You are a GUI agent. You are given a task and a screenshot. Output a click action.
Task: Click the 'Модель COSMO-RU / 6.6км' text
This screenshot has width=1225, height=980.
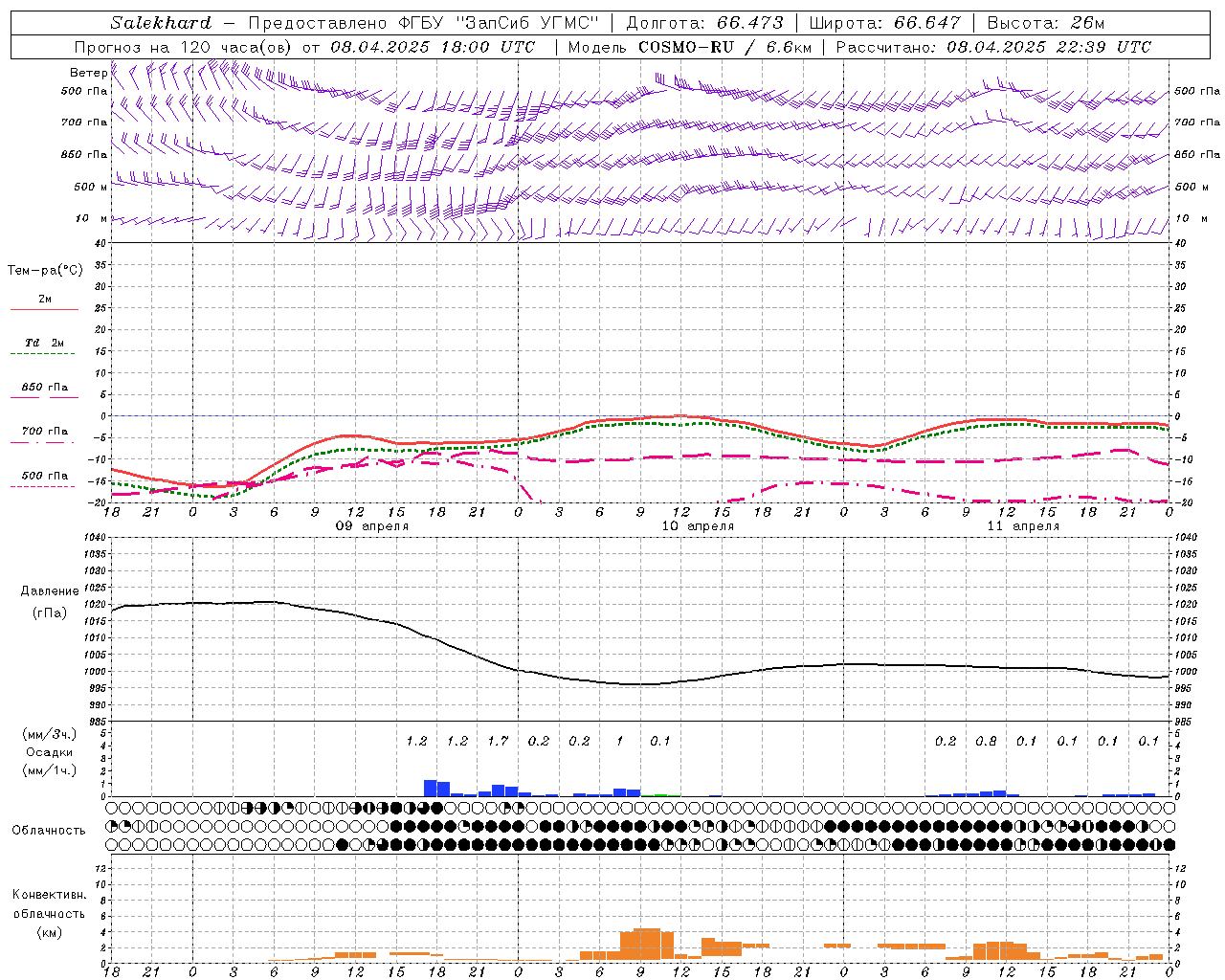pyautogui.click(x=690, y=47)
